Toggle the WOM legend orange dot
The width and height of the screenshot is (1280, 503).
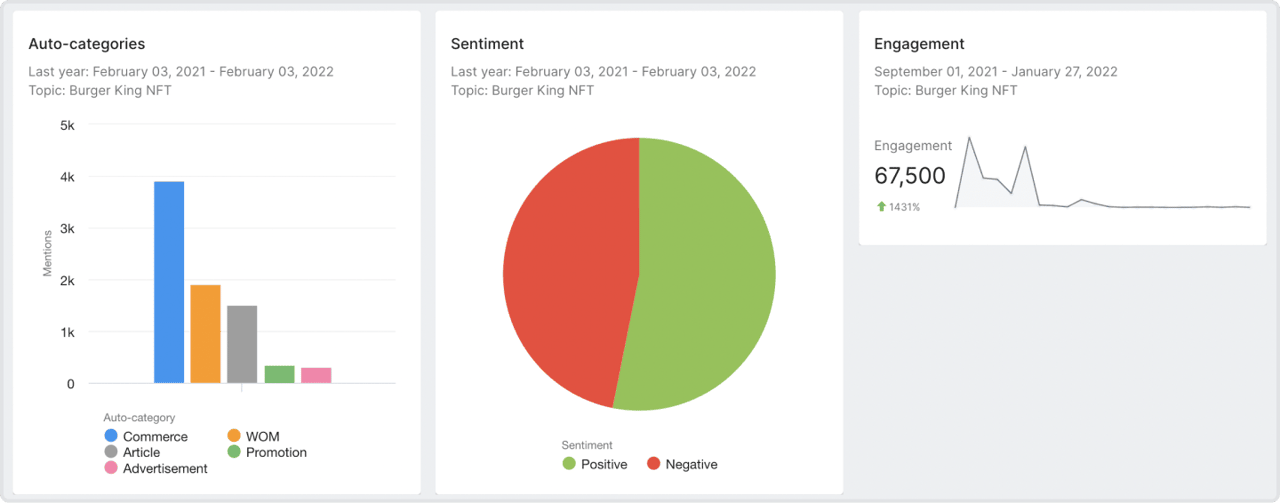234,436
